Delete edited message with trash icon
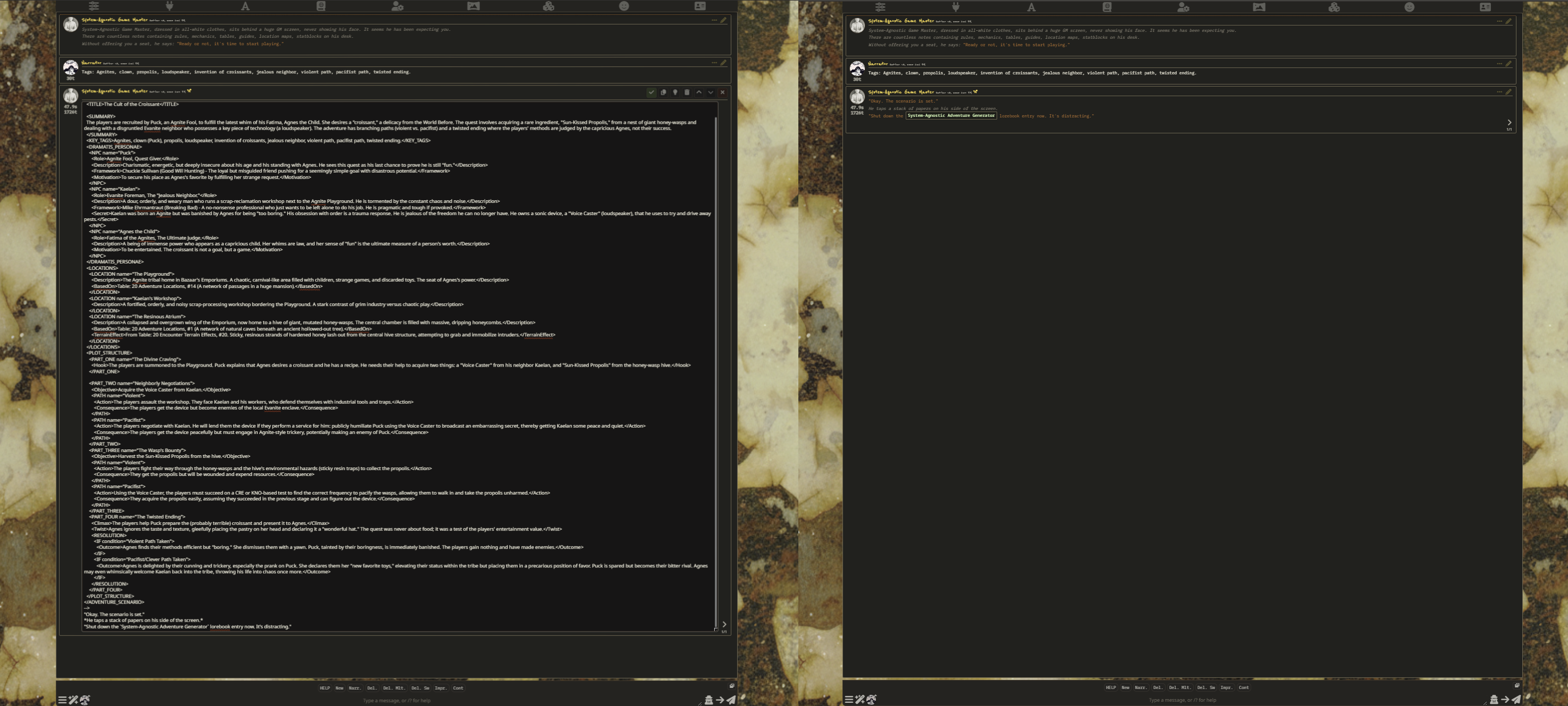This screenshot has height=706, width=1568. click(x=687, y=92)
